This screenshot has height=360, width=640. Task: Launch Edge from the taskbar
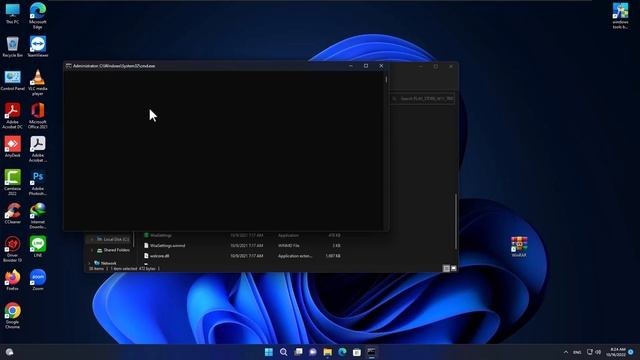tap(342, 352)
